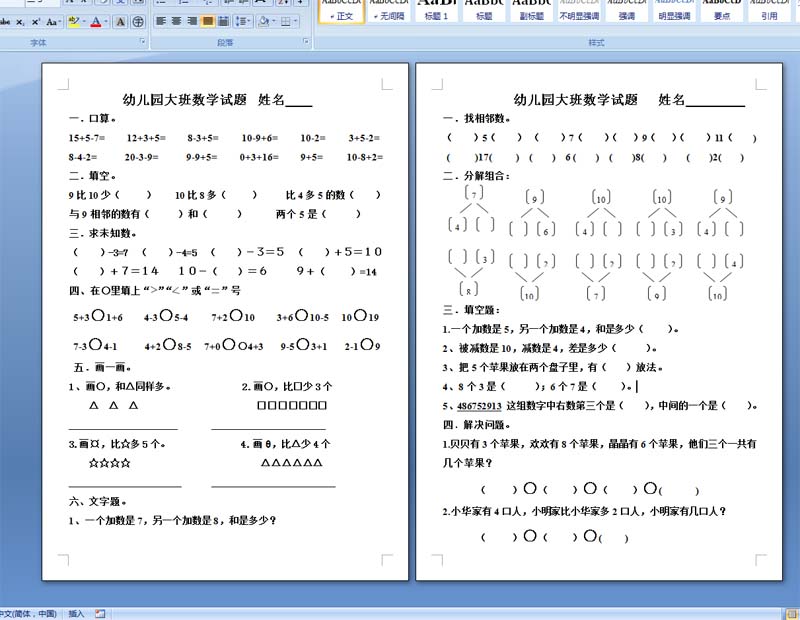The height and width of the screenshot is (620, 800).
Task: Click right page title 幼儿园大班数学试题
Action: [x=576, y=100]
